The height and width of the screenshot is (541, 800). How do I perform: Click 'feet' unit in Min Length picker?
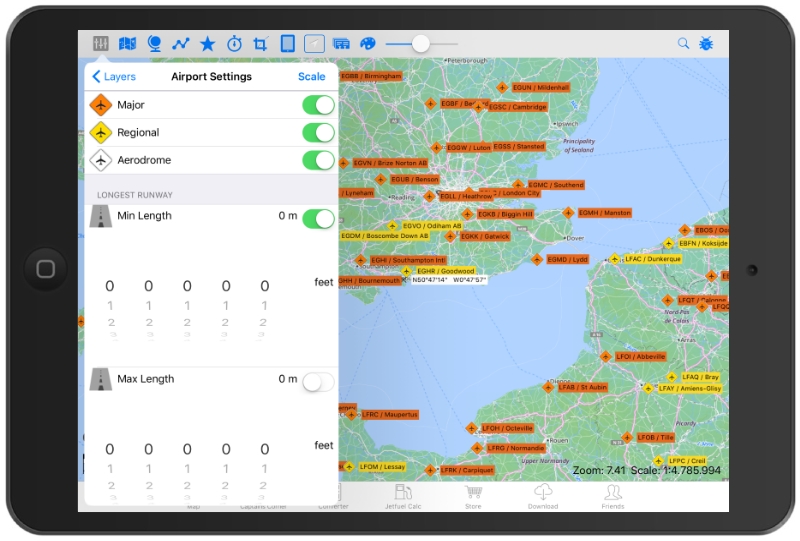pyautogui.click(x=323, y=282)
